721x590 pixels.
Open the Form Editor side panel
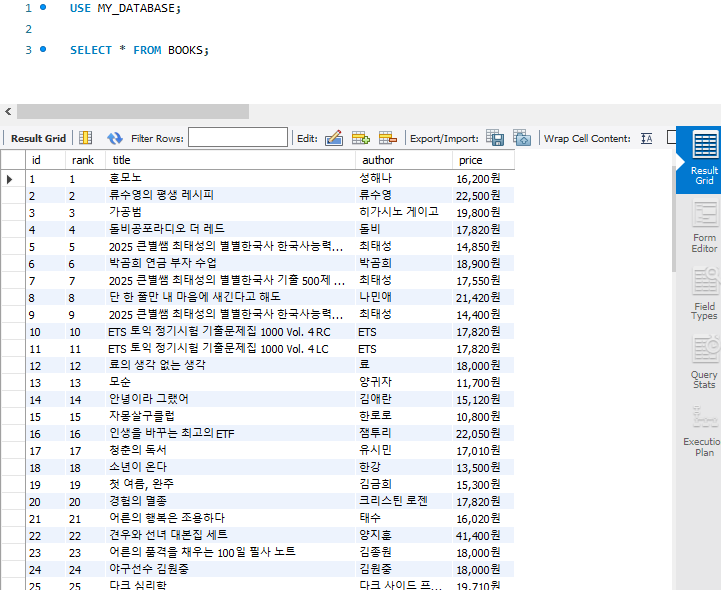(704, 227)
